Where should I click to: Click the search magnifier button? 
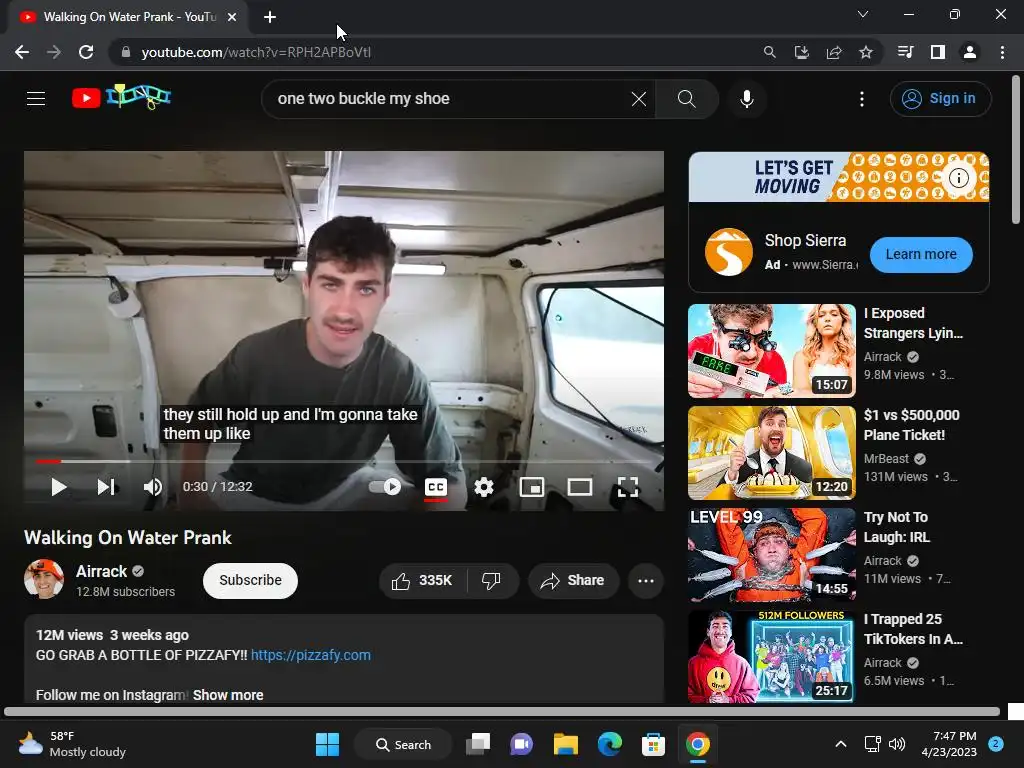(x=686, y=99)
